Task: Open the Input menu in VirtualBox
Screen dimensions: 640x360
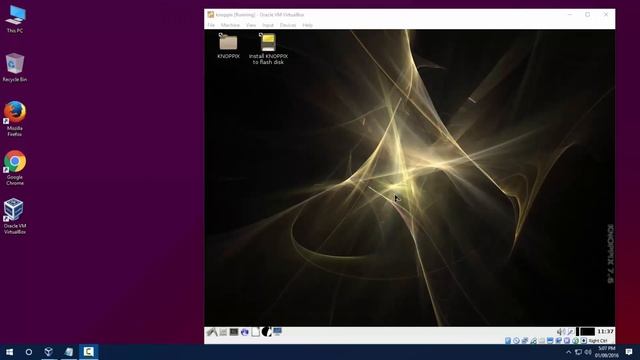Action: pos(268,25)
